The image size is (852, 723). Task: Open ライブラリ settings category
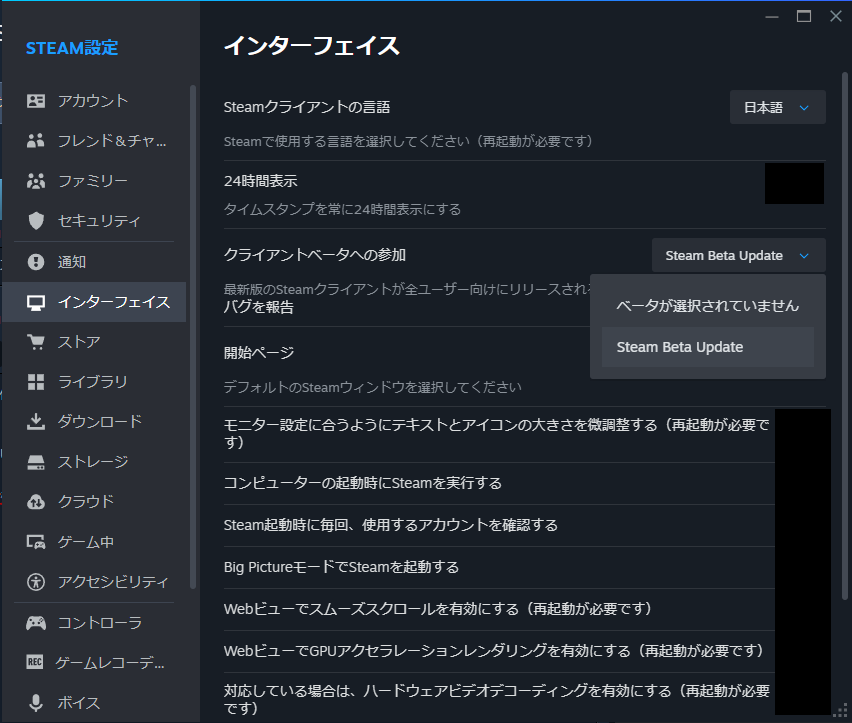tap(95, 382)
